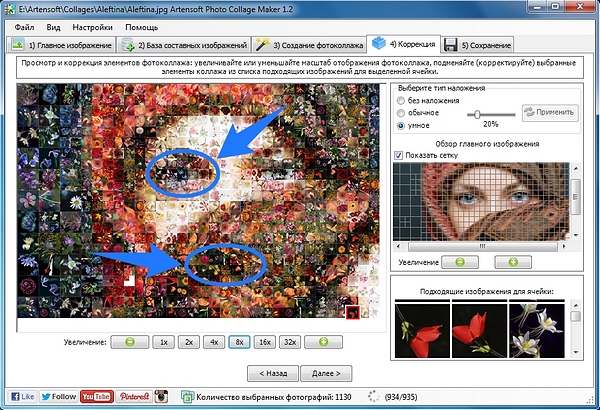Switch to tab 5) Сохранение

(x=477, y=45)
